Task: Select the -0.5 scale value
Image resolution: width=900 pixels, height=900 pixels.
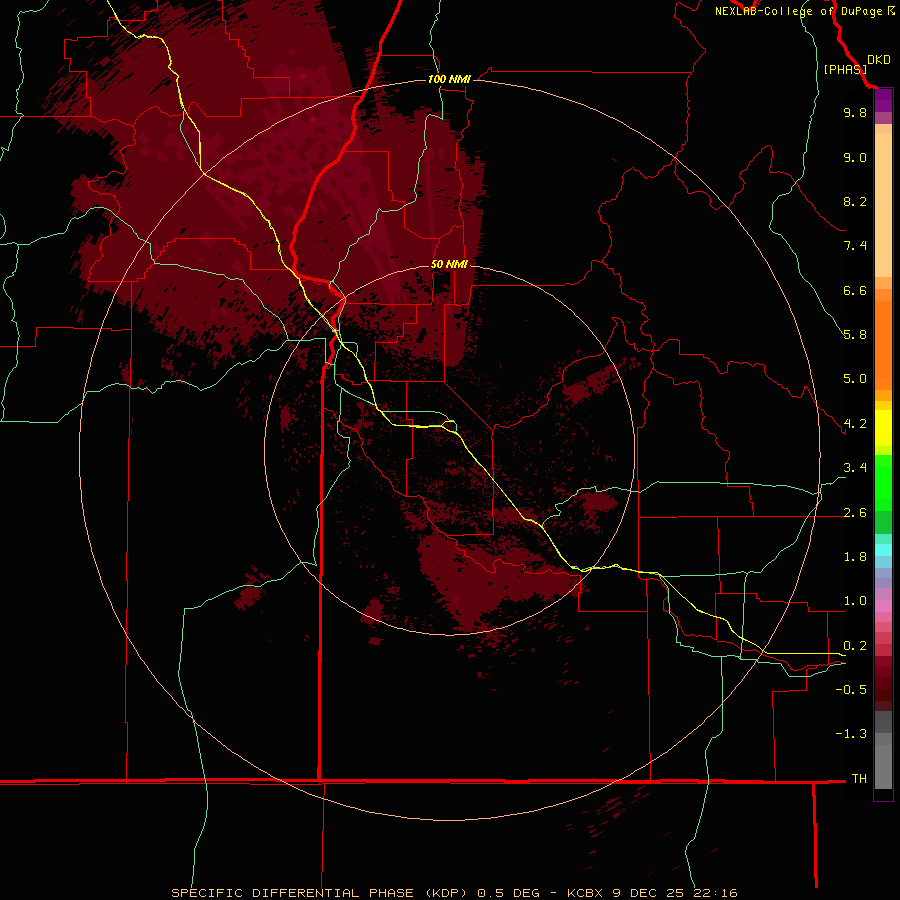Action: (x=851, y=690)
